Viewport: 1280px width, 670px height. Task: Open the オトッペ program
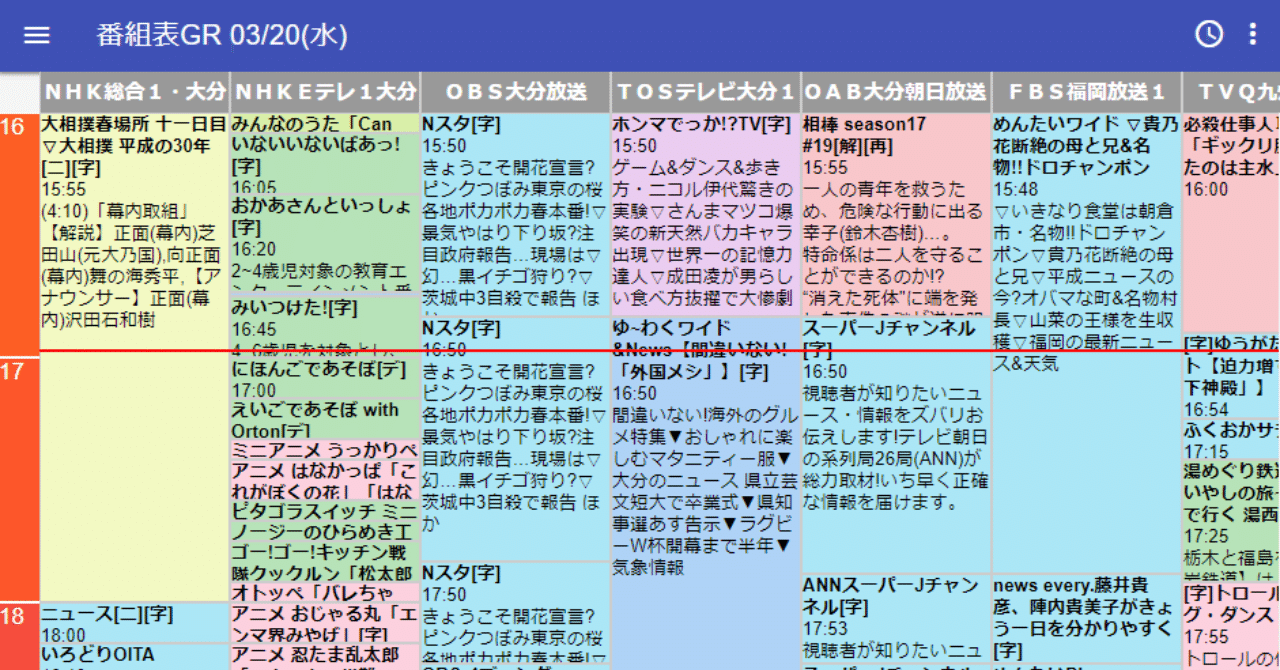tap(325, 591)
